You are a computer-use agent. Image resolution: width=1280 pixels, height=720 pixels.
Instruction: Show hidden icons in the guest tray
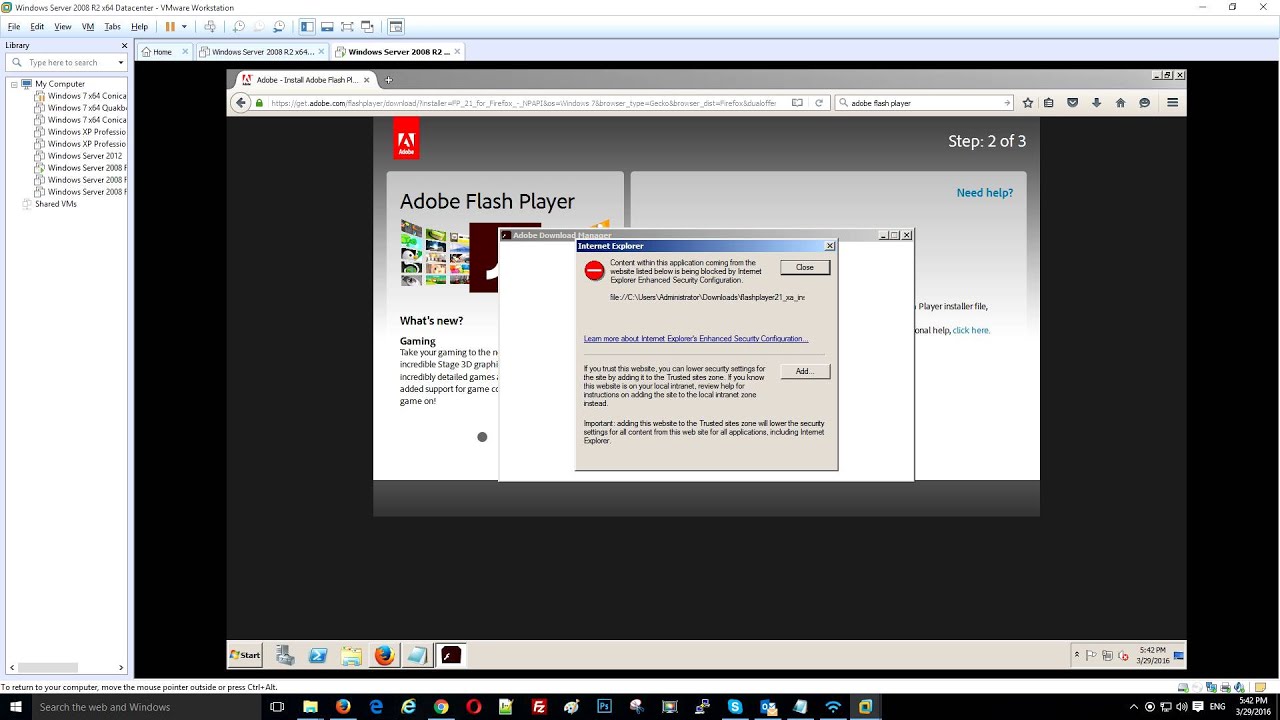pos(1077,656)
